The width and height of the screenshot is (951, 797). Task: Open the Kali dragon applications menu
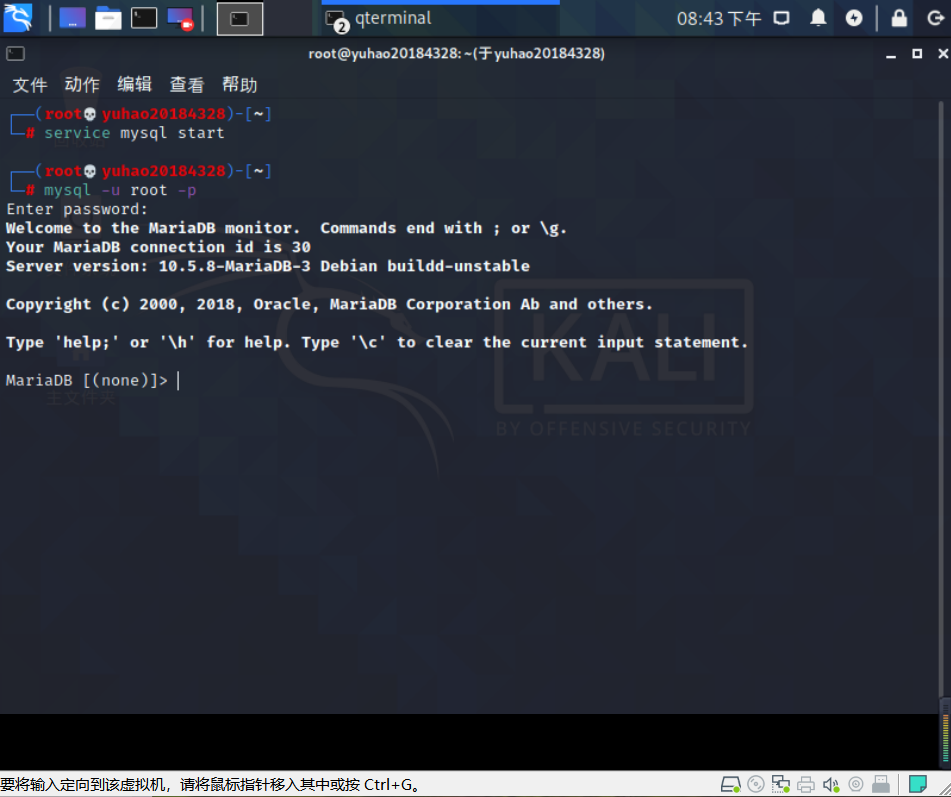coord(18,18)
